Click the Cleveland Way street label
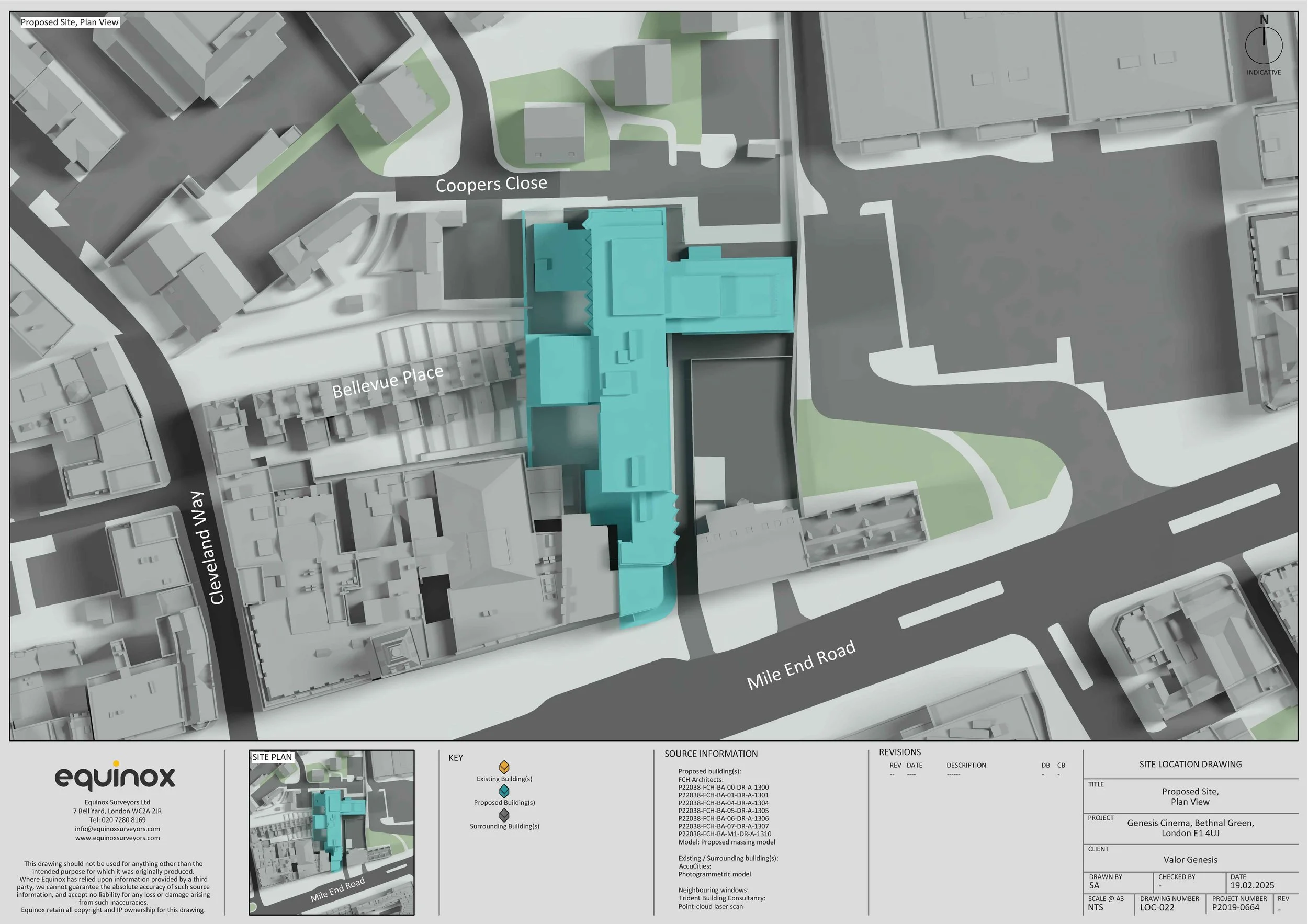The width and height of the screenshot is (1308, 924). 207,547
